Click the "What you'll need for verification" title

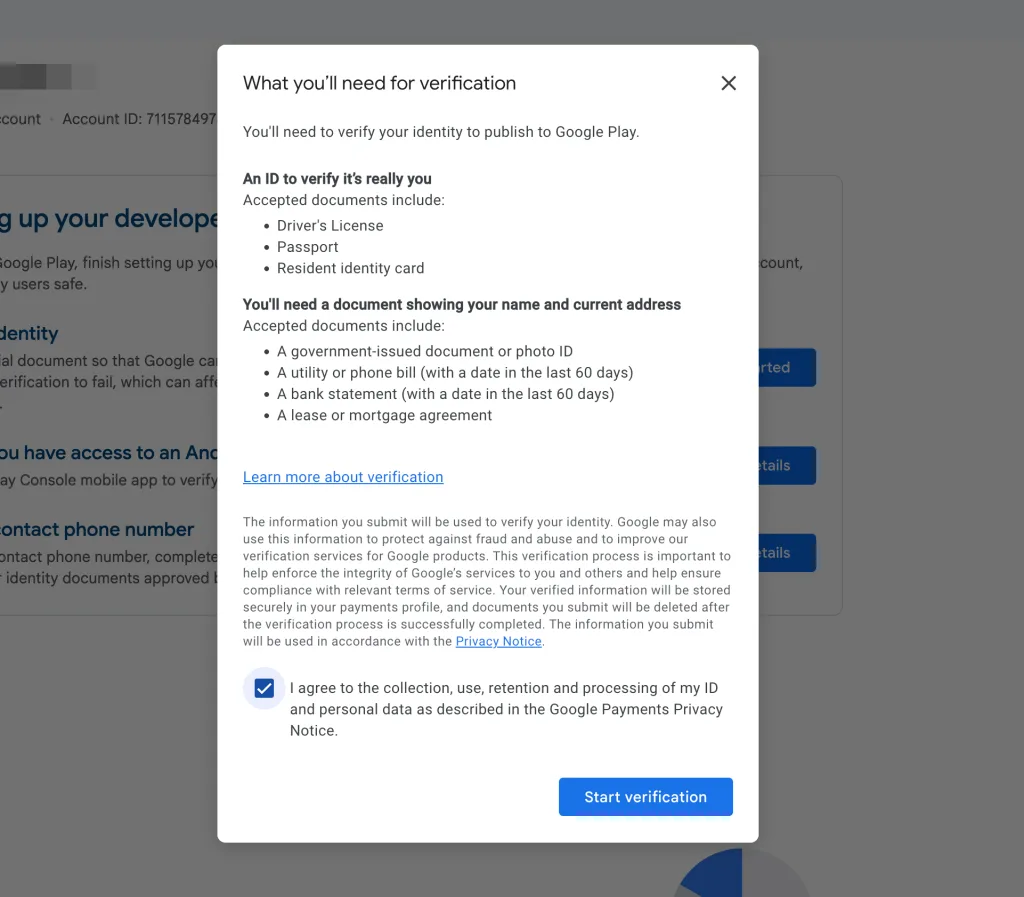click(379, 83)
